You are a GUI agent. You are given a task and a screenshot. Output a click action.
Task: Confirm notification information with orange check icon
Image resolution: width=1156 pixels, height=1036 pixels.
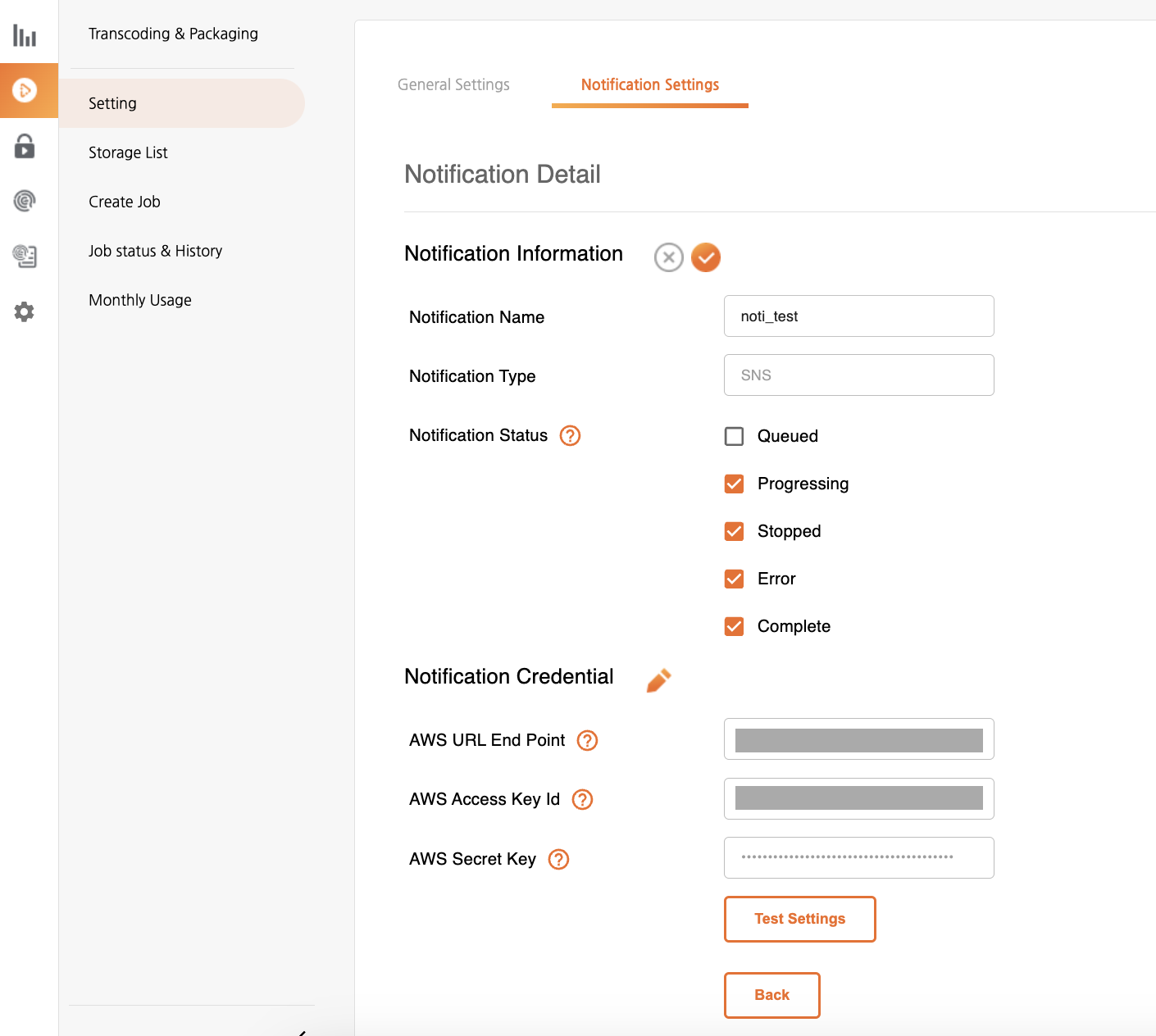[705, 257]
